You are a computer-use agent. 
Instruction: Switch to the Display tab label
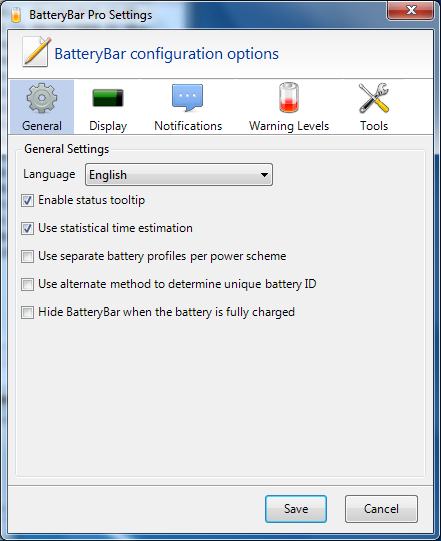point(108,126)
